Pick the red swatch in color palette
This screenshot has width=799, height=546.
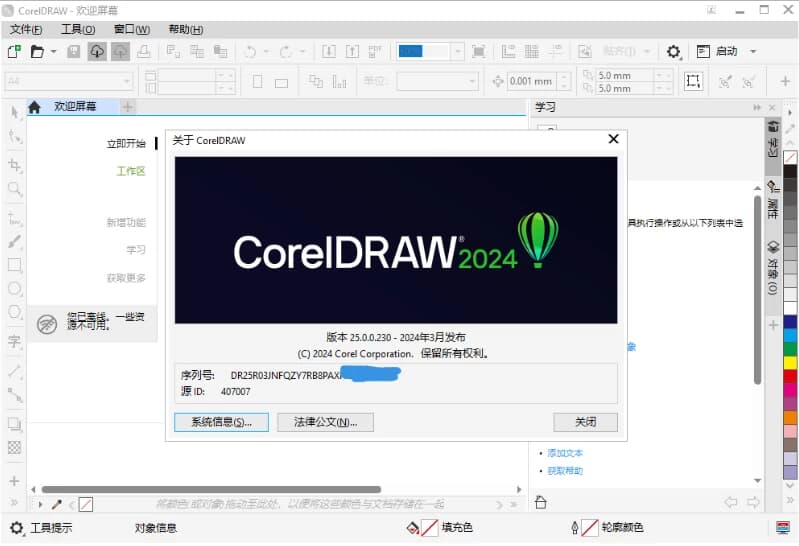(x=790, y=376)
